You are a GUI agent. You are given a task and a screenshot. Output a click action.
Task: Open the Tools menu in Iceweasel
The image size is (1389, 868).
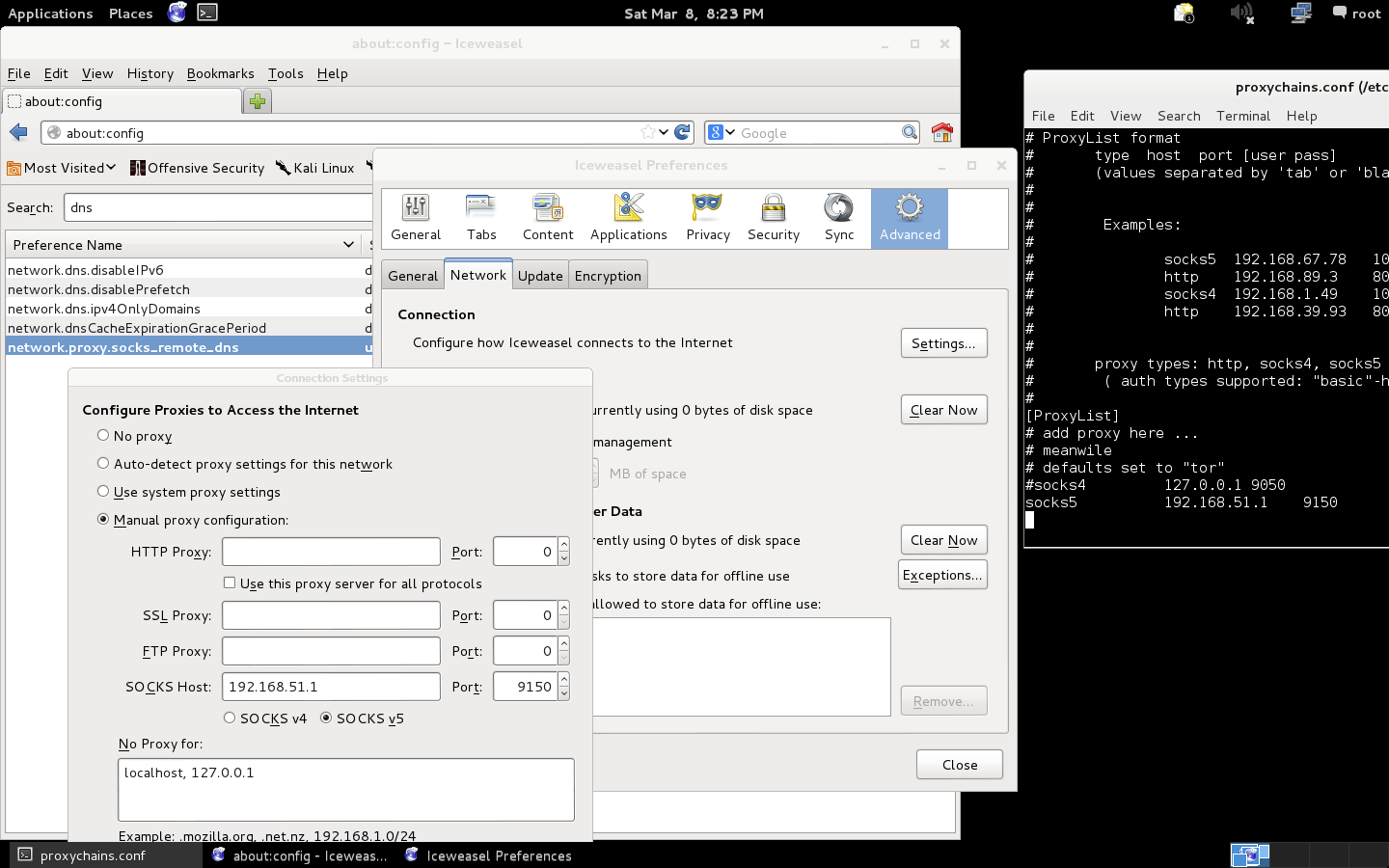point(286,73)
